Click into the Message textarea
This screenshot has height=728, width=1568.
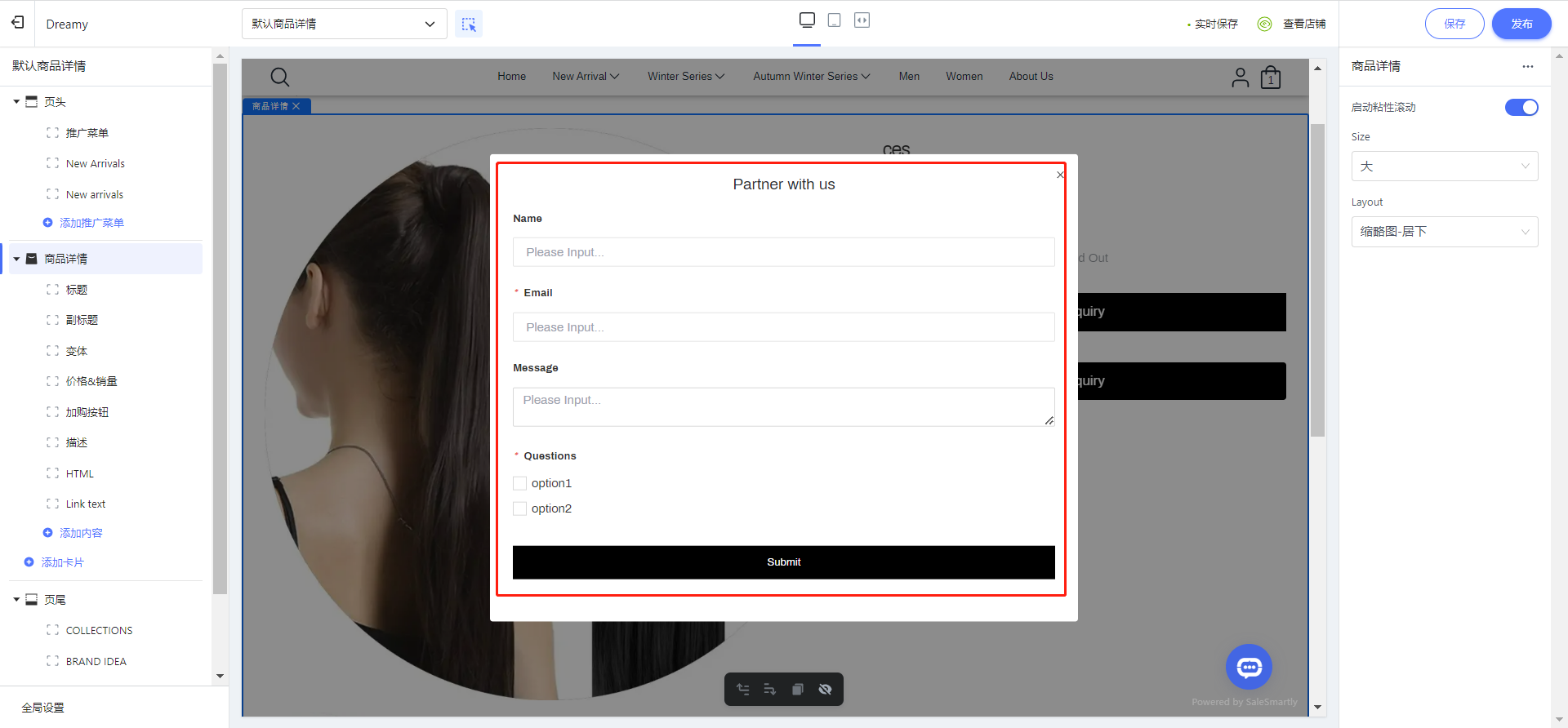click(x=784, y=407)
